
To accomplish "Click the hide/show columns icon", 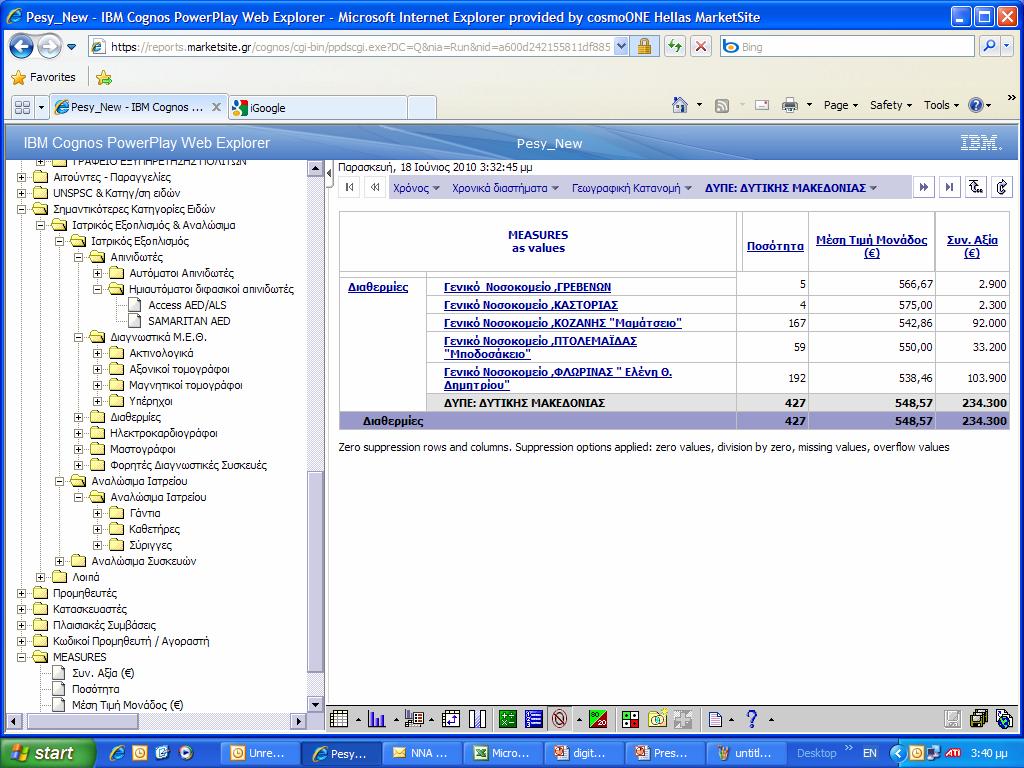I will (477, 719).
